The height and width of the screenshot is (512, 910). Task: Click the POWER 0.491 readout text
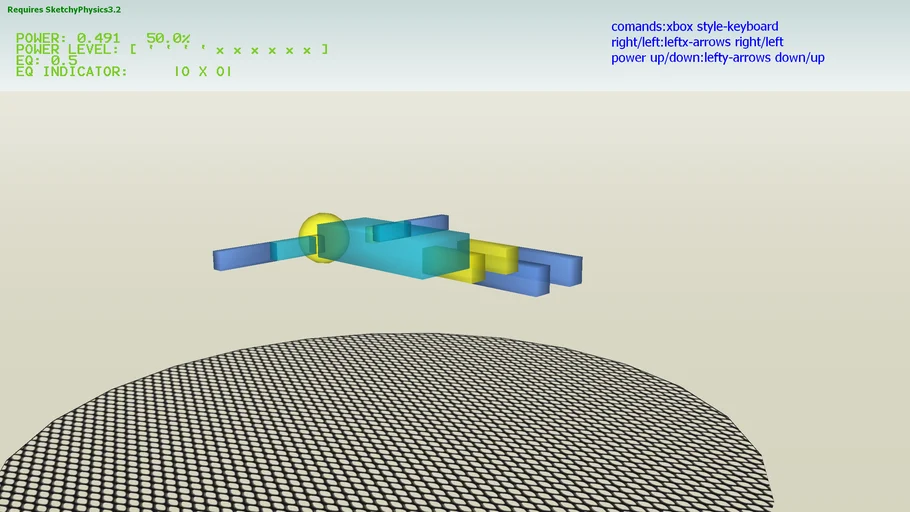[67, 38]
